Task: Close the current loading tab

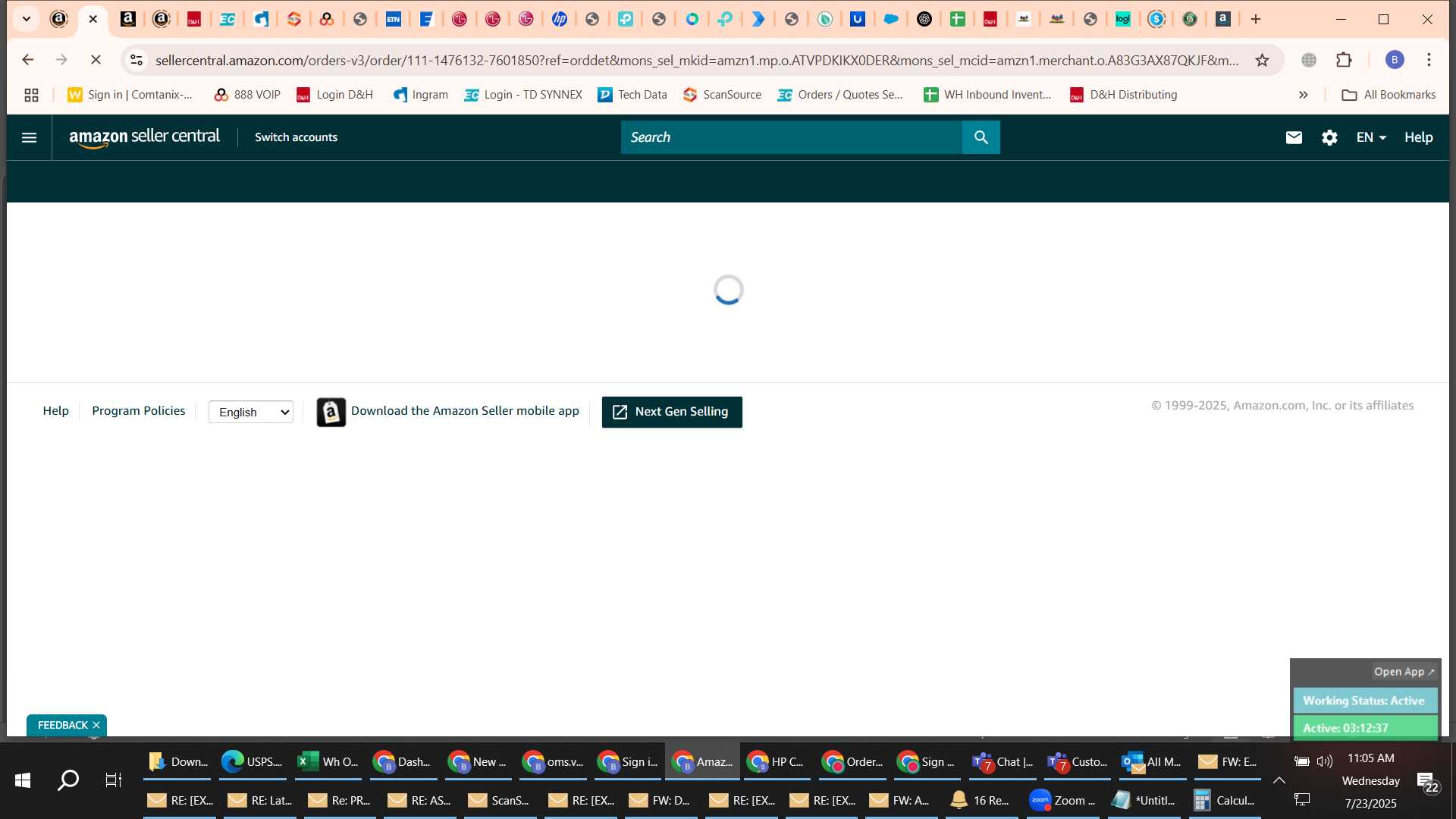Action: [x=93, y=19]
